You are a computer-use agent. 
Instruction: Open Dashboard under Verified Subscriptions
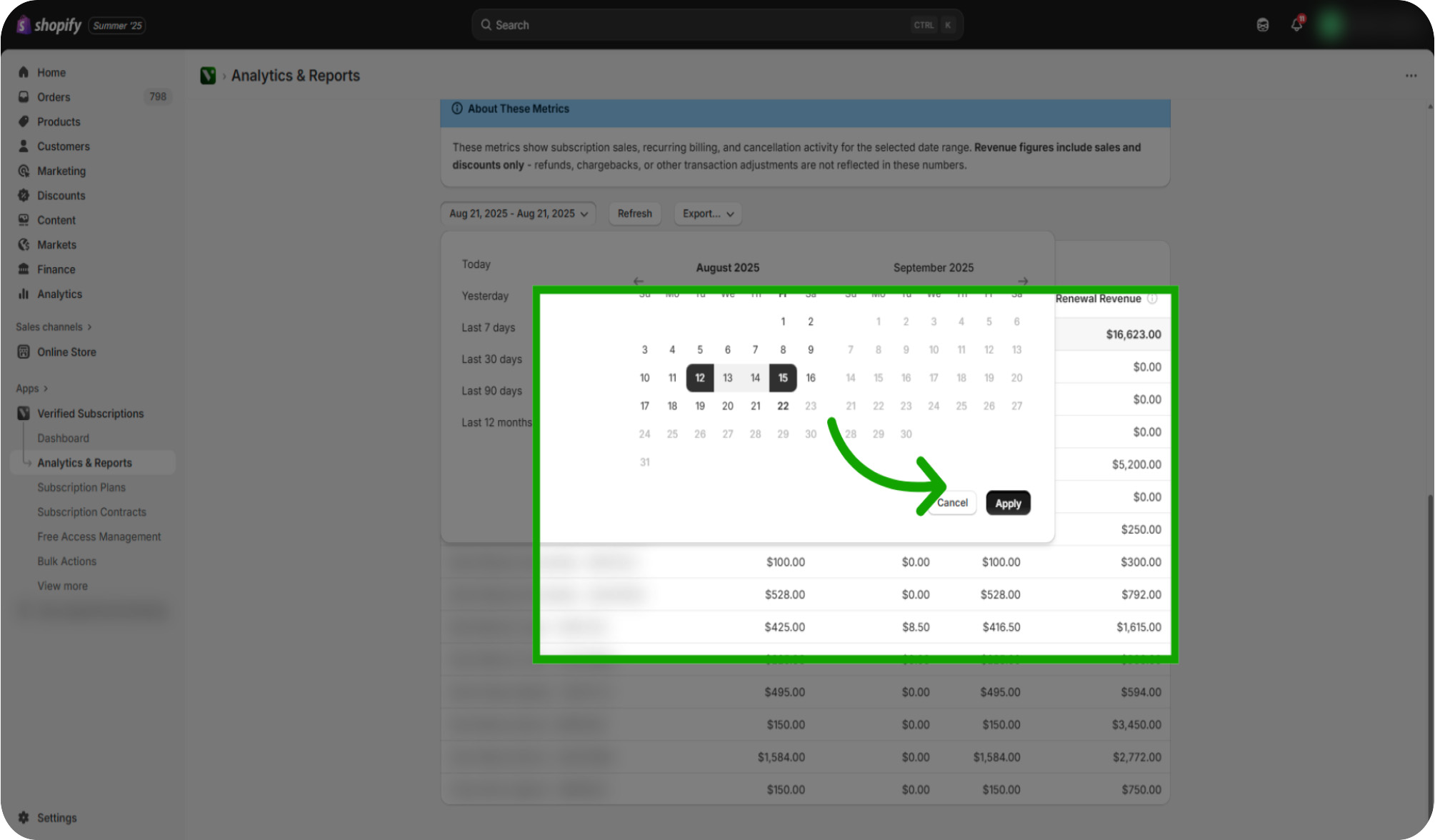click(64, 438)
